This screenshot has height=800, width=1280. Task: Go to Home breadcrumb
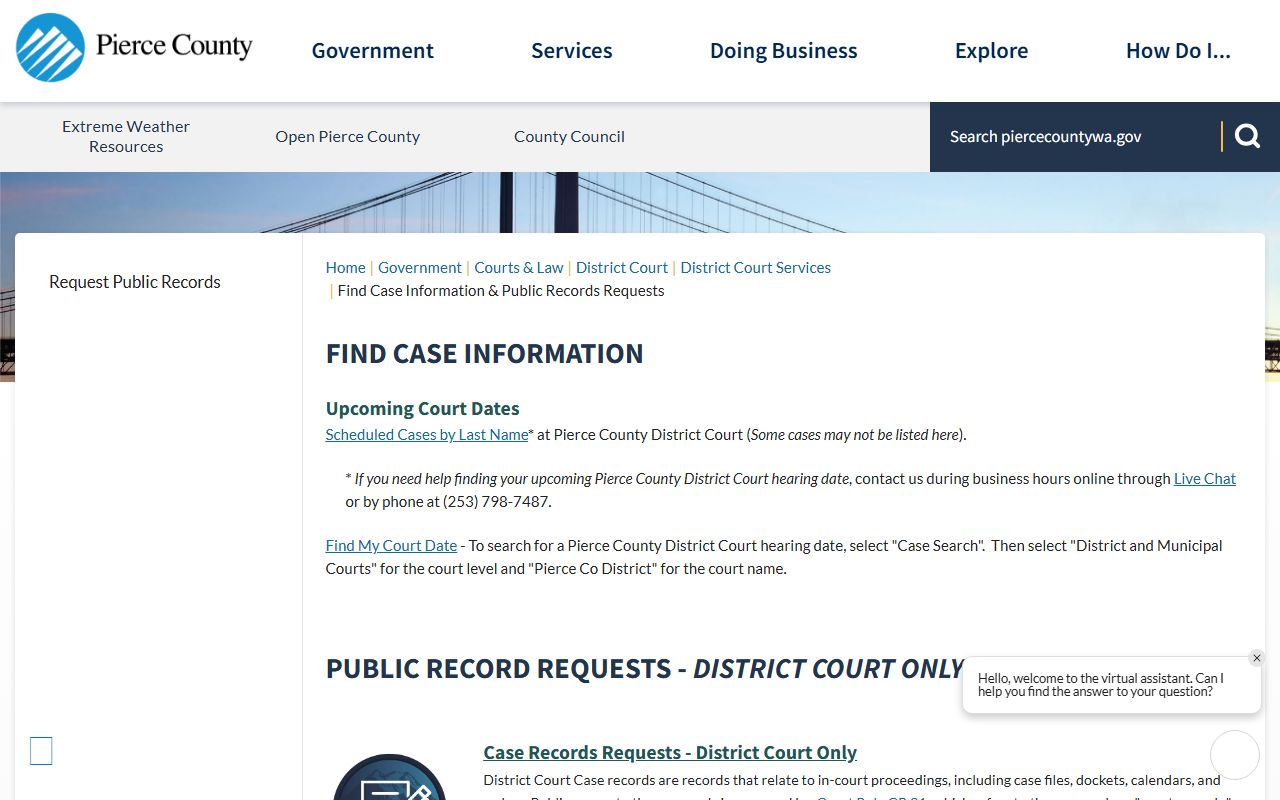click(x=345, y=267)
